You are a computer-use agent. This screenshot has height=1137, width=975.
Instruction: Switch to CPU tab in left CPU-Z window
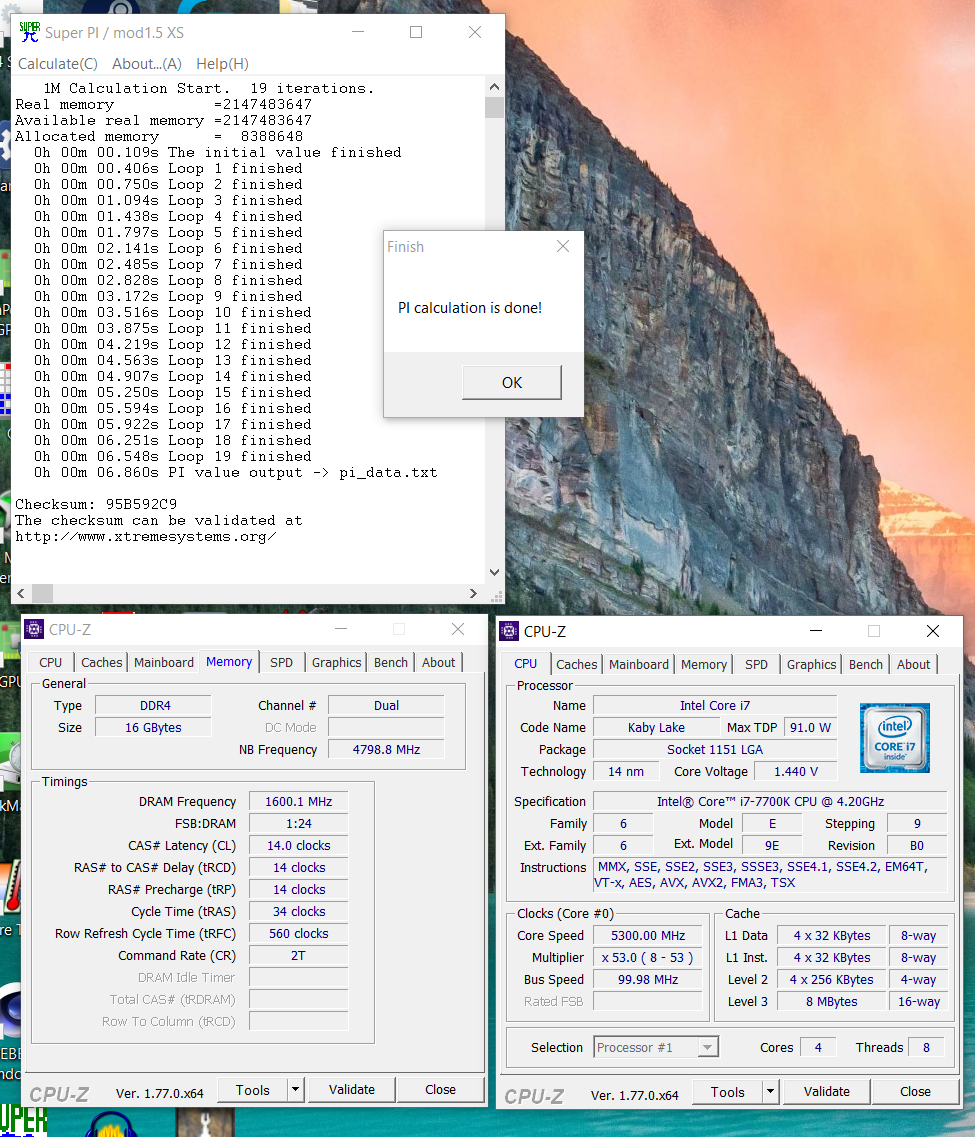coord(51,662)
